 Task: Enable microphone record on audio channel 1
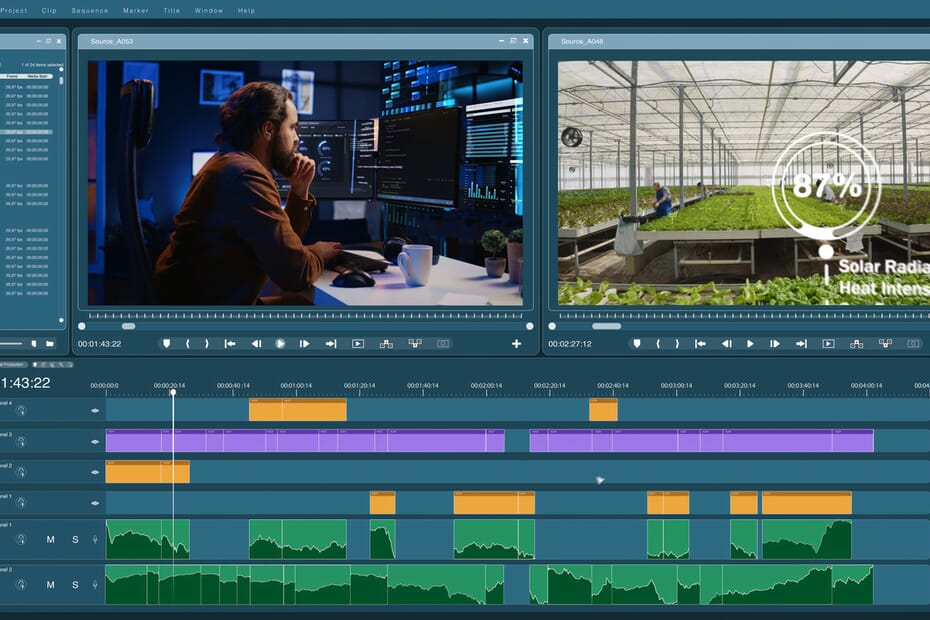point(96,540)
